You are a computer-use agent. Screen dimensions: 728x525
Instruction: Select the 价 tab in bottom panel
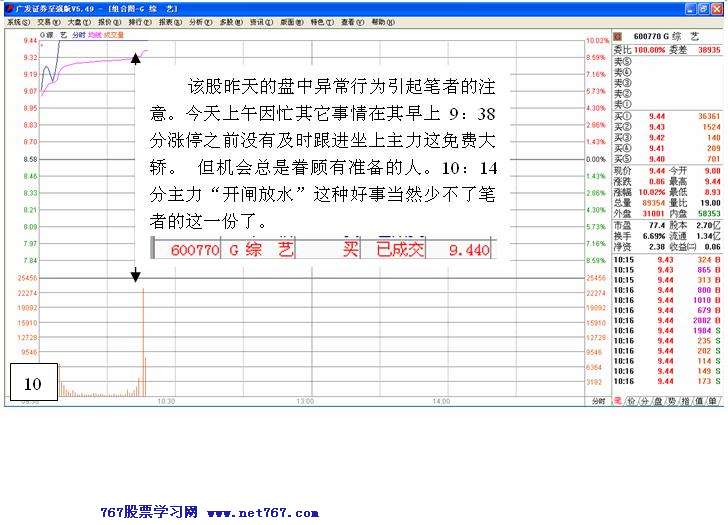tap(631, 401)
